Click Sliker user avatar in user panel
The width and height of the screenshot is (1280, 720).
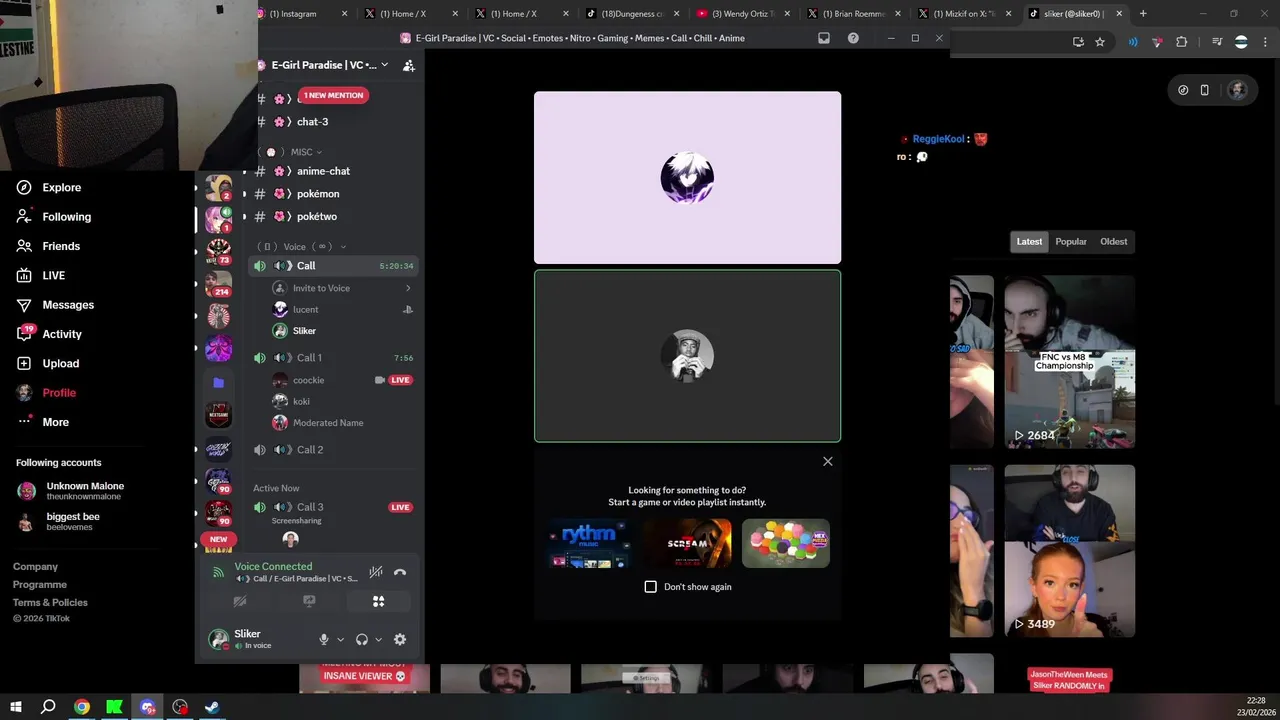pos(218,639)
